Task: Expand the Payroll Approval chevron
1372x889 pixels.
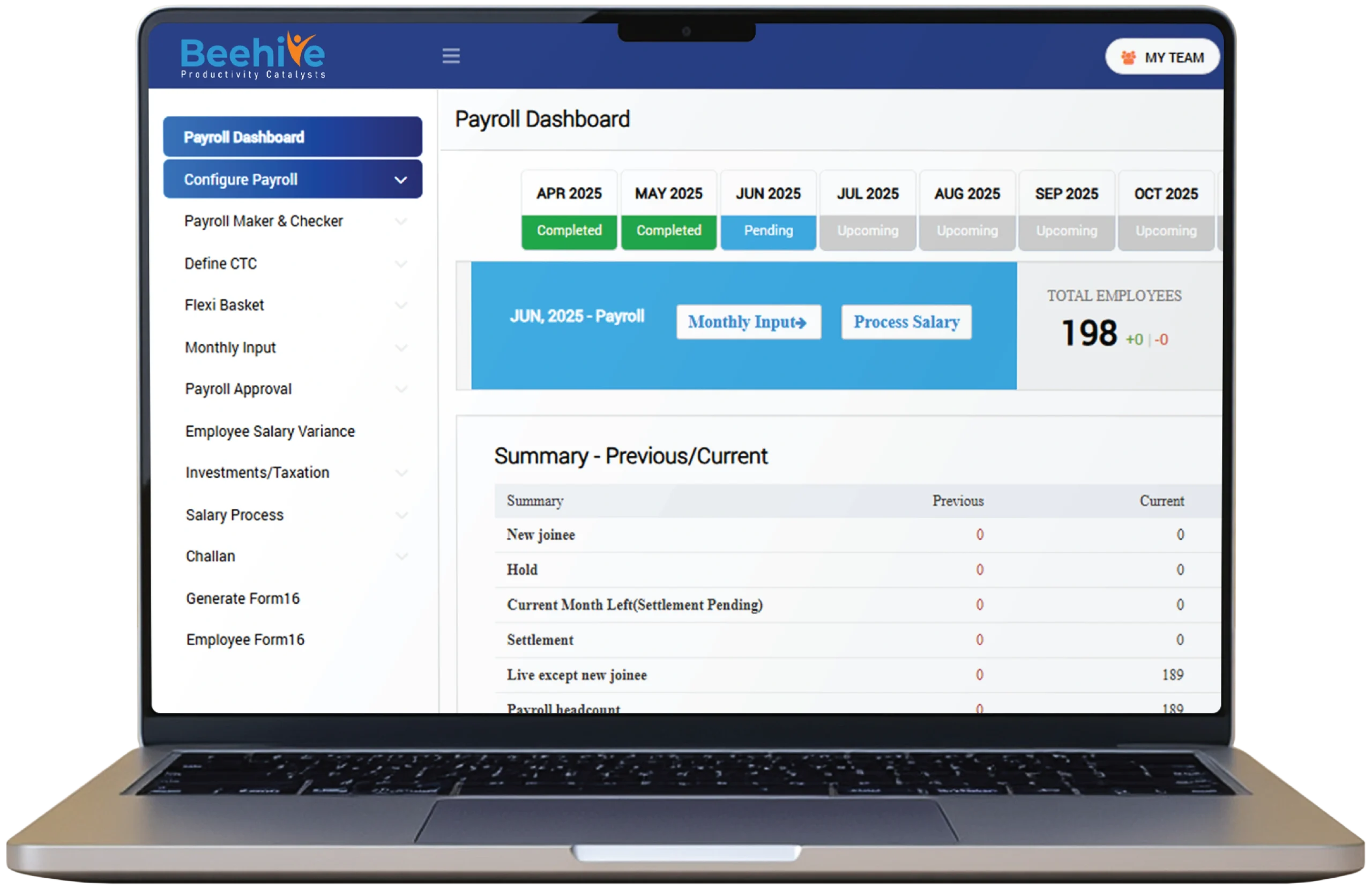Action: pyautogui.click(x=401, y=389)
